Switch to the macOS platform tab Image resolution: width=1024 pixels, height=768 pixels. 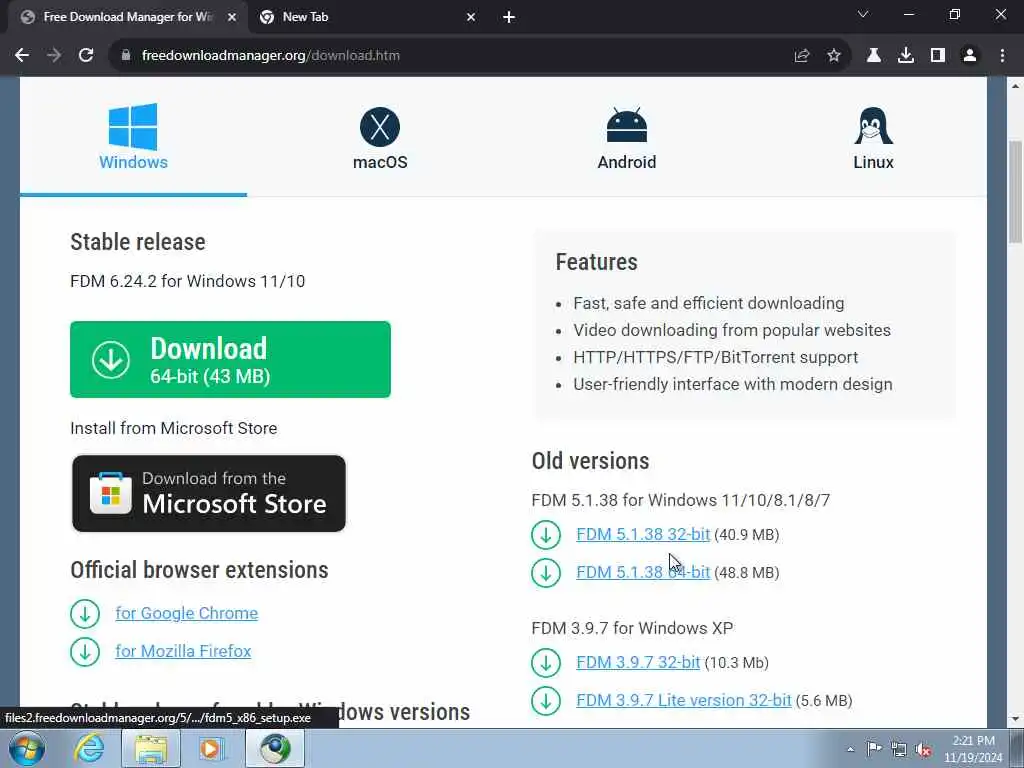380,138
